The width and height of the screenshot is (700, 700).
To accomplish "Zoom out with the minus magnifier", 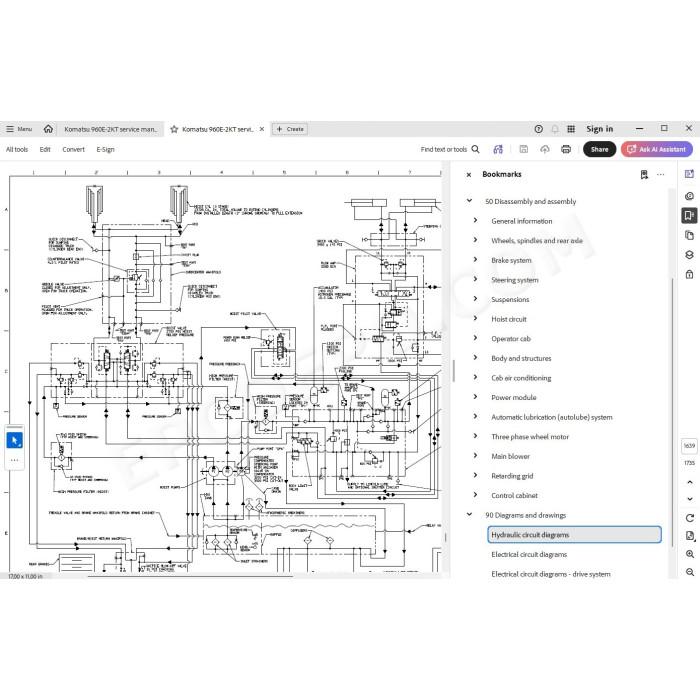I will click(x=690, y=572).
